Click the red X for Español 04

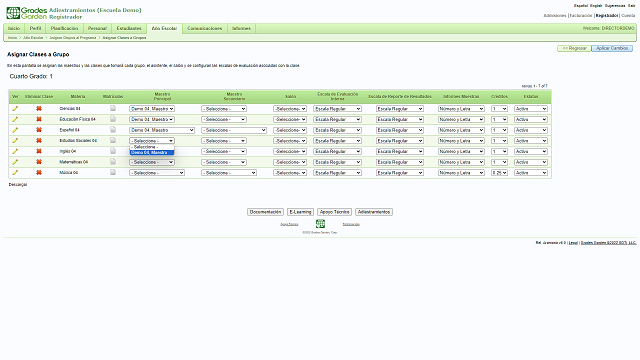pos(39,130)
